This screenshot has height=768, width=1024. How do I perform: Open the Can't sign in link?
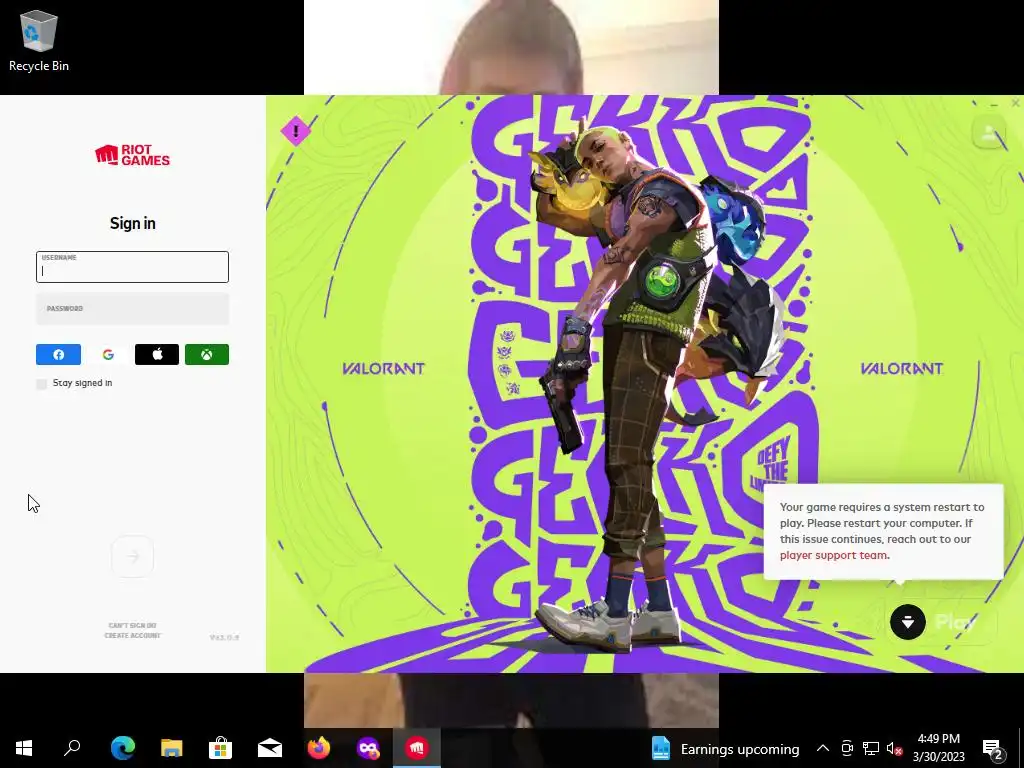click(x=133, y=626)
